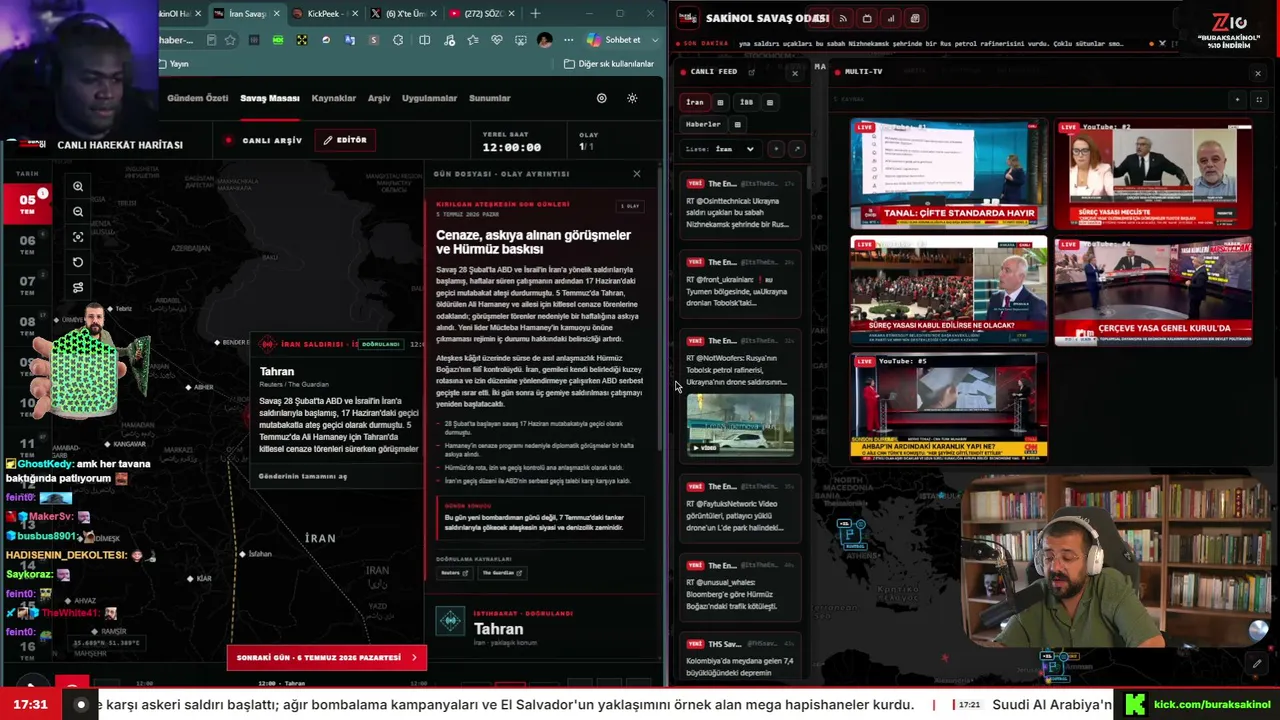Open the YouTube #1 'TANAL: ÇİFTE STANDARDA HAYIR' stream
The image size is (1280, 720).
coord(948,175)
